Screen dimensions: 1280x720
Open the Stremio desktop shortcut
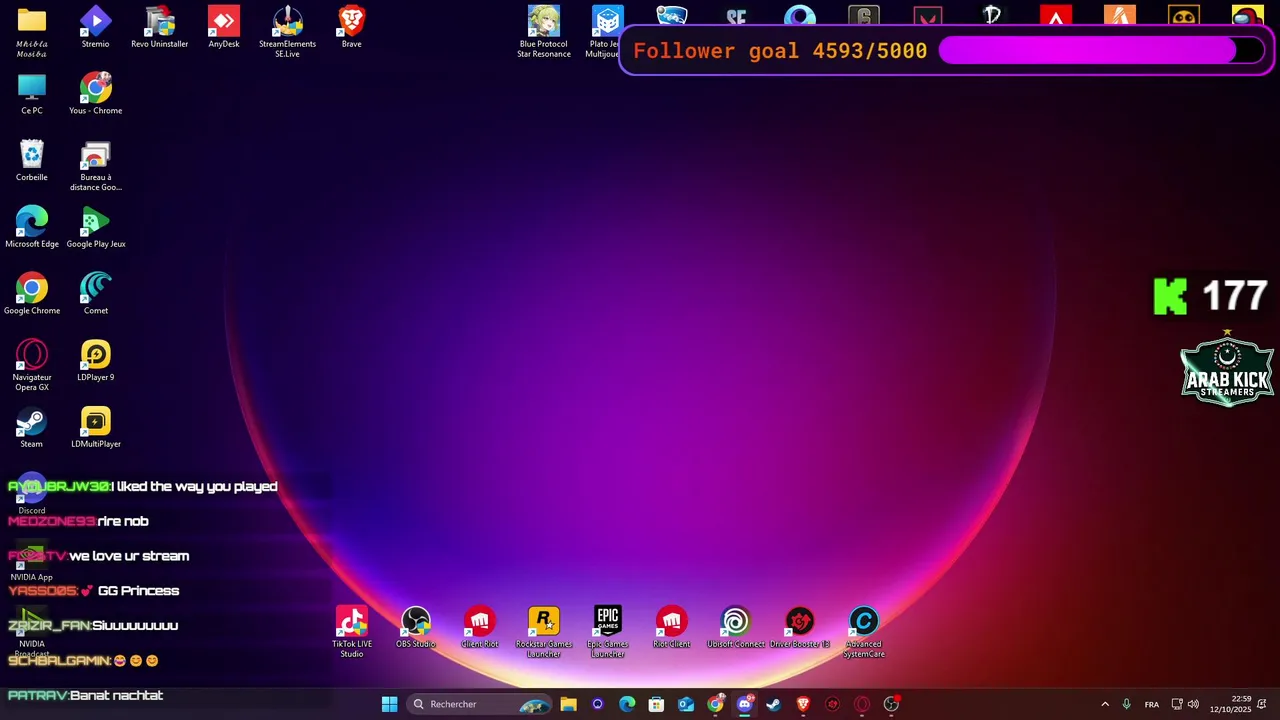pos(96,27)
